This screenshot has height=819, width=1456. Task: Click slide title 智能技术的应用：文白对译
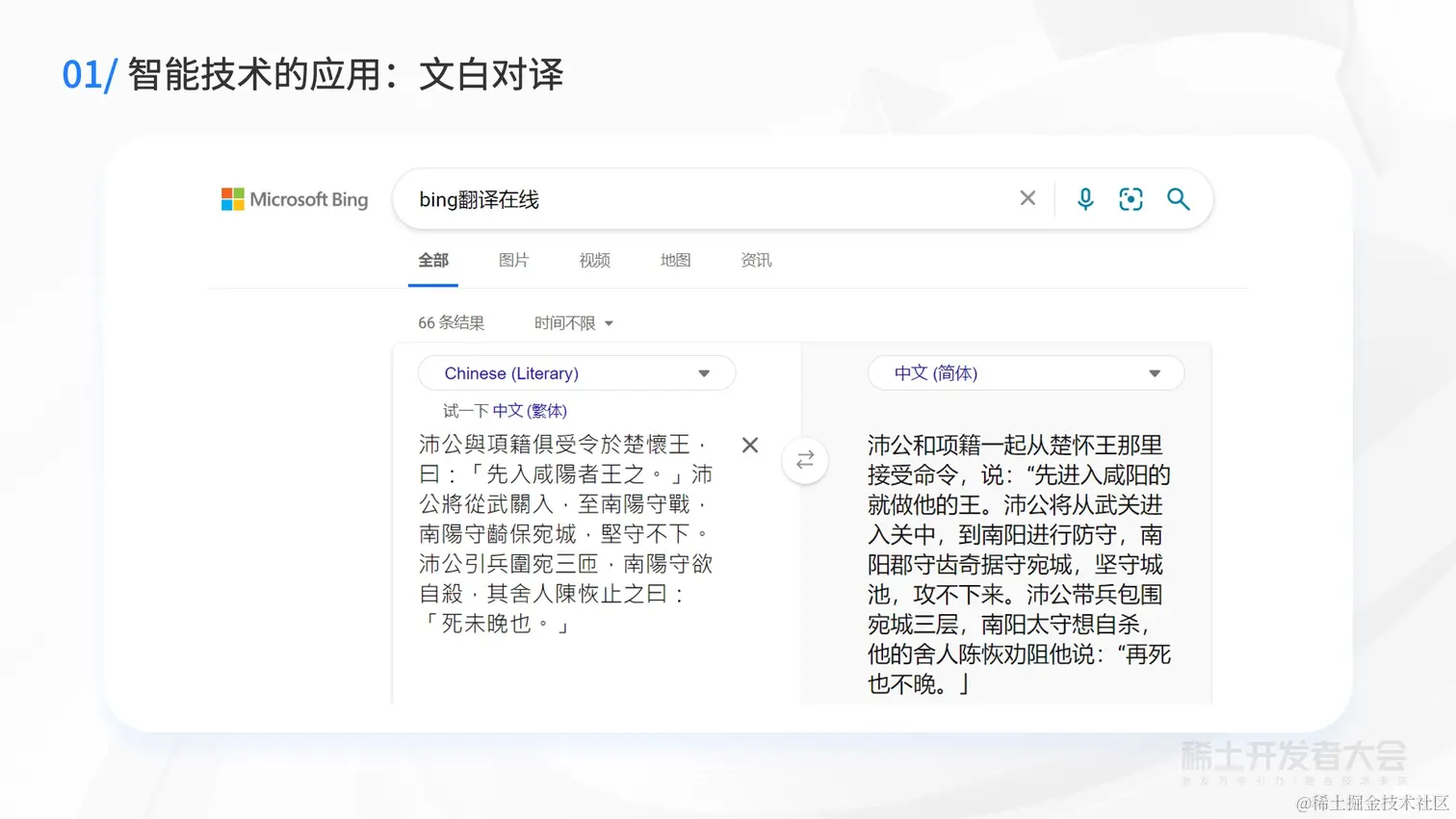pyautogui.click(x=346, y=74)
